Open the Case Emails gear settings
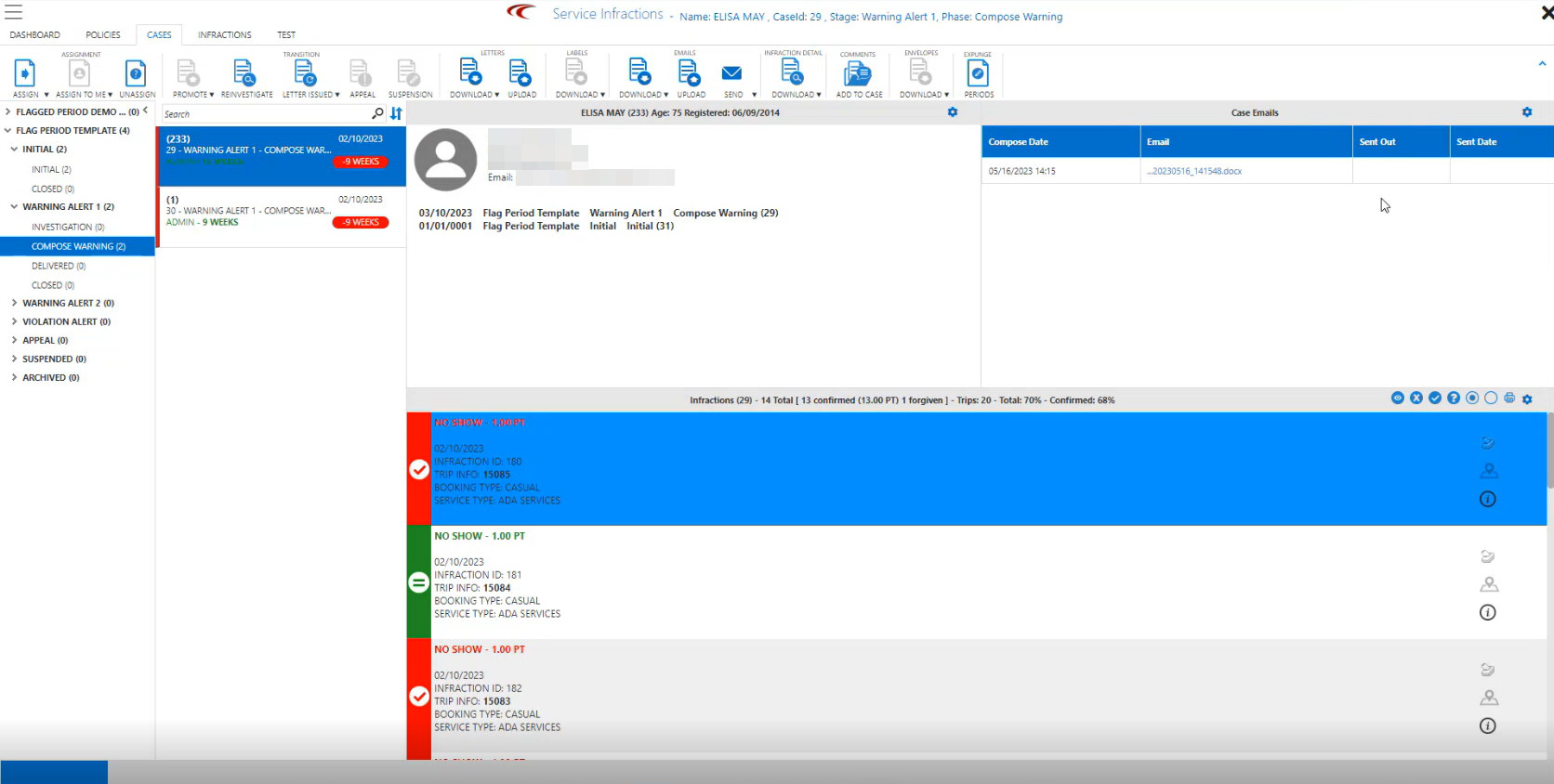The image size is (1554, 784). (1527, 112)
